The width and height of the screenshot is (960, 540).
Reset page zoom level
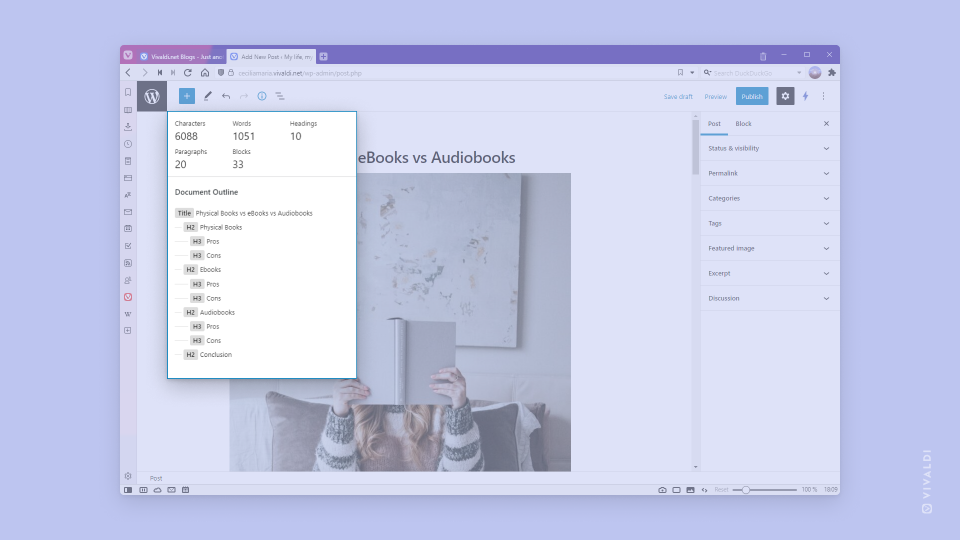721,490
